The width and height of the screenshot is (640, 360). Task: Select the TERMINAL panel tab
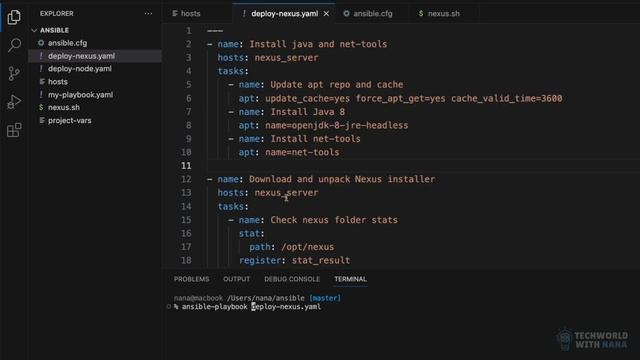point(350,279)
